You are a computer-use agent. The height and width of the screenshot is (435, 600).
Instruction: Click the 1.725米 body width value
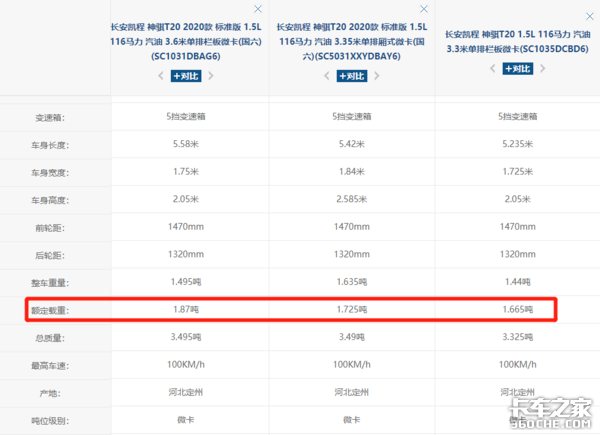click(518, 171)
